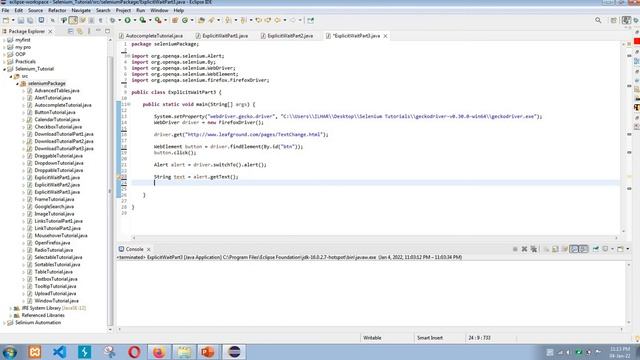The width and height of the screenshot is (640, 360).
Task: Click the editor horizontal scrollbar
Action: pyautogui.click(x=375, y=238)
